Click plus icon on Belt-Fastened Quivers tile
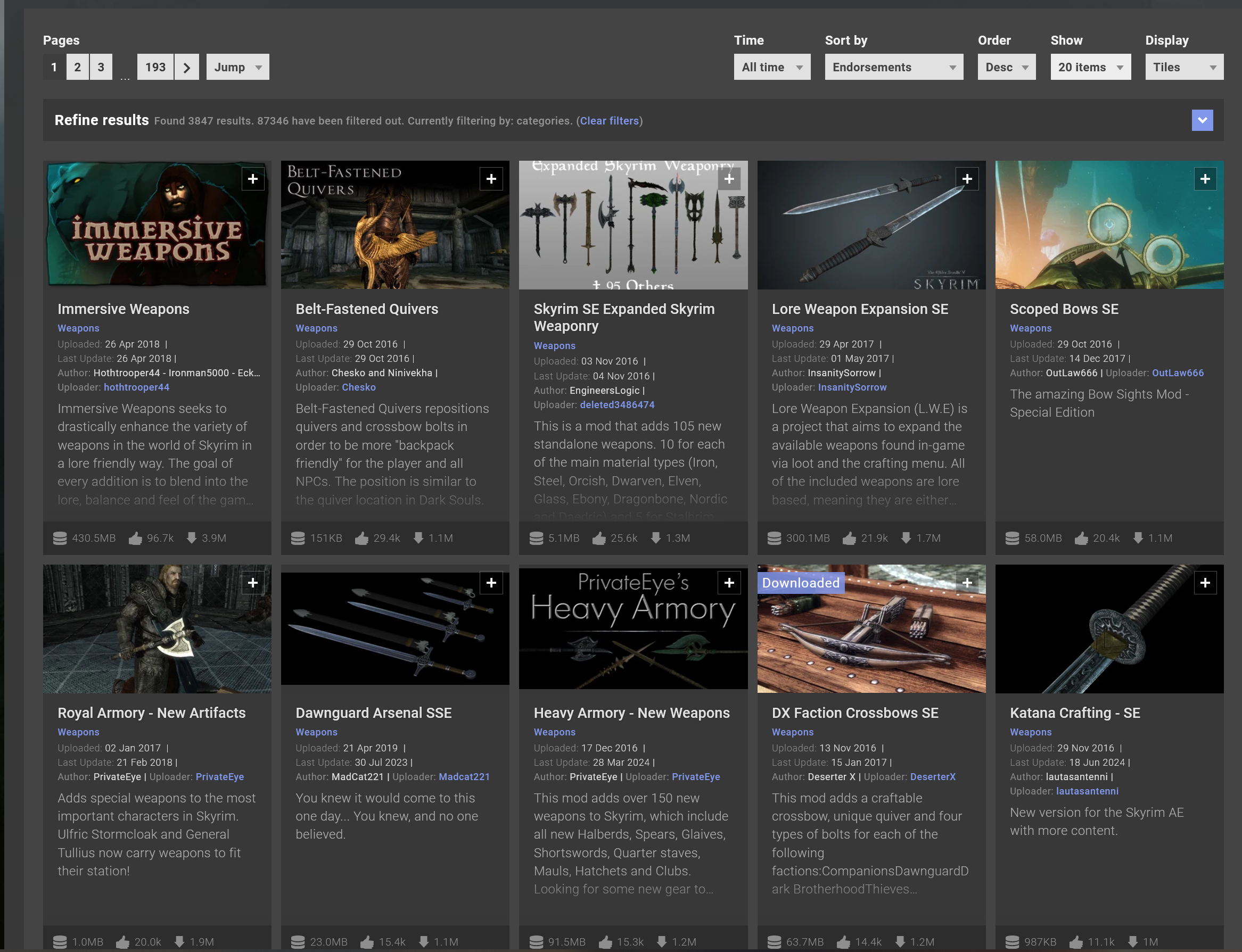 tap(491, 179)
